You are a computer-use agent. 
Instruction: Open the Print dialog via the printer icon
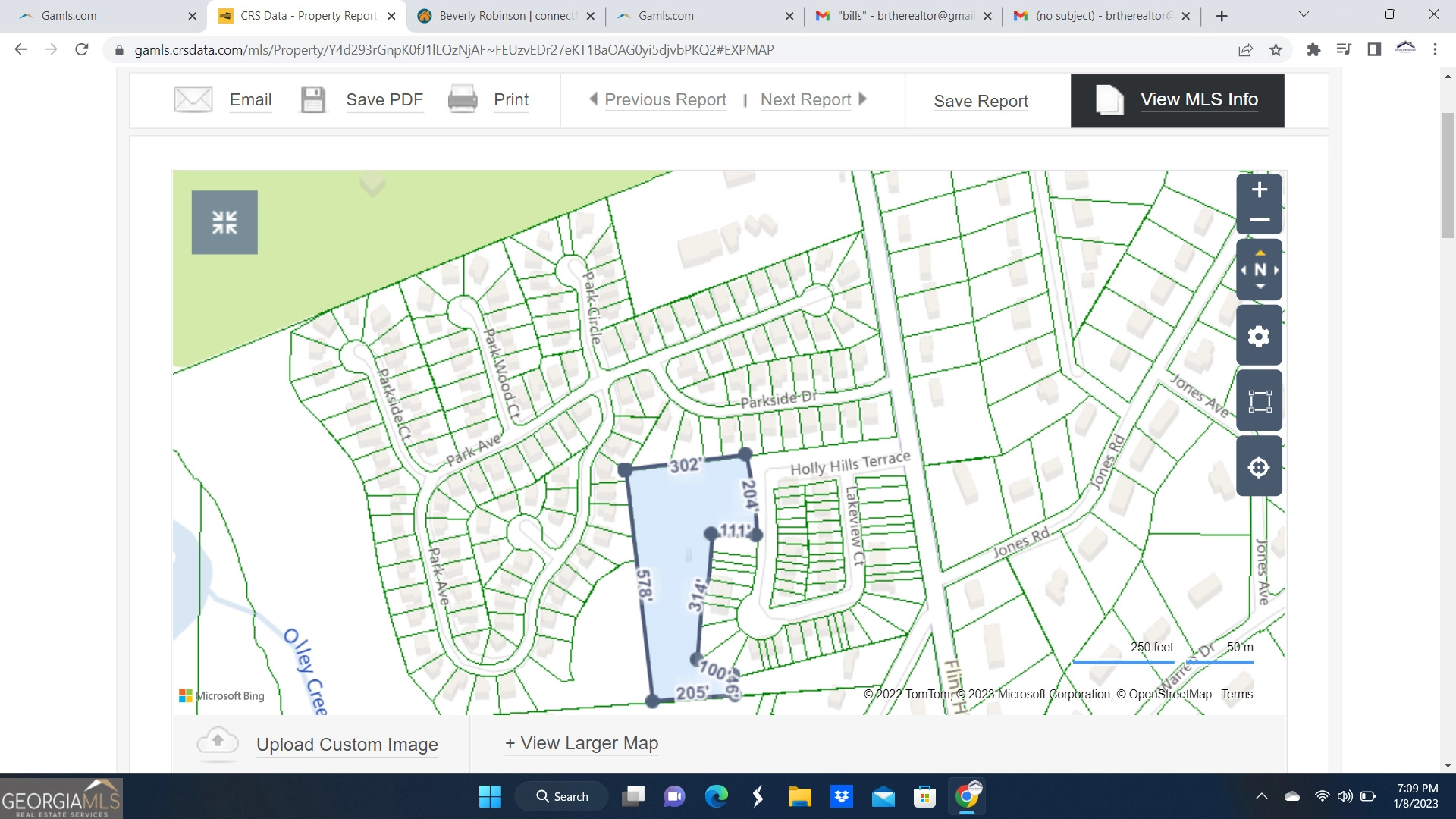(463, 99)
